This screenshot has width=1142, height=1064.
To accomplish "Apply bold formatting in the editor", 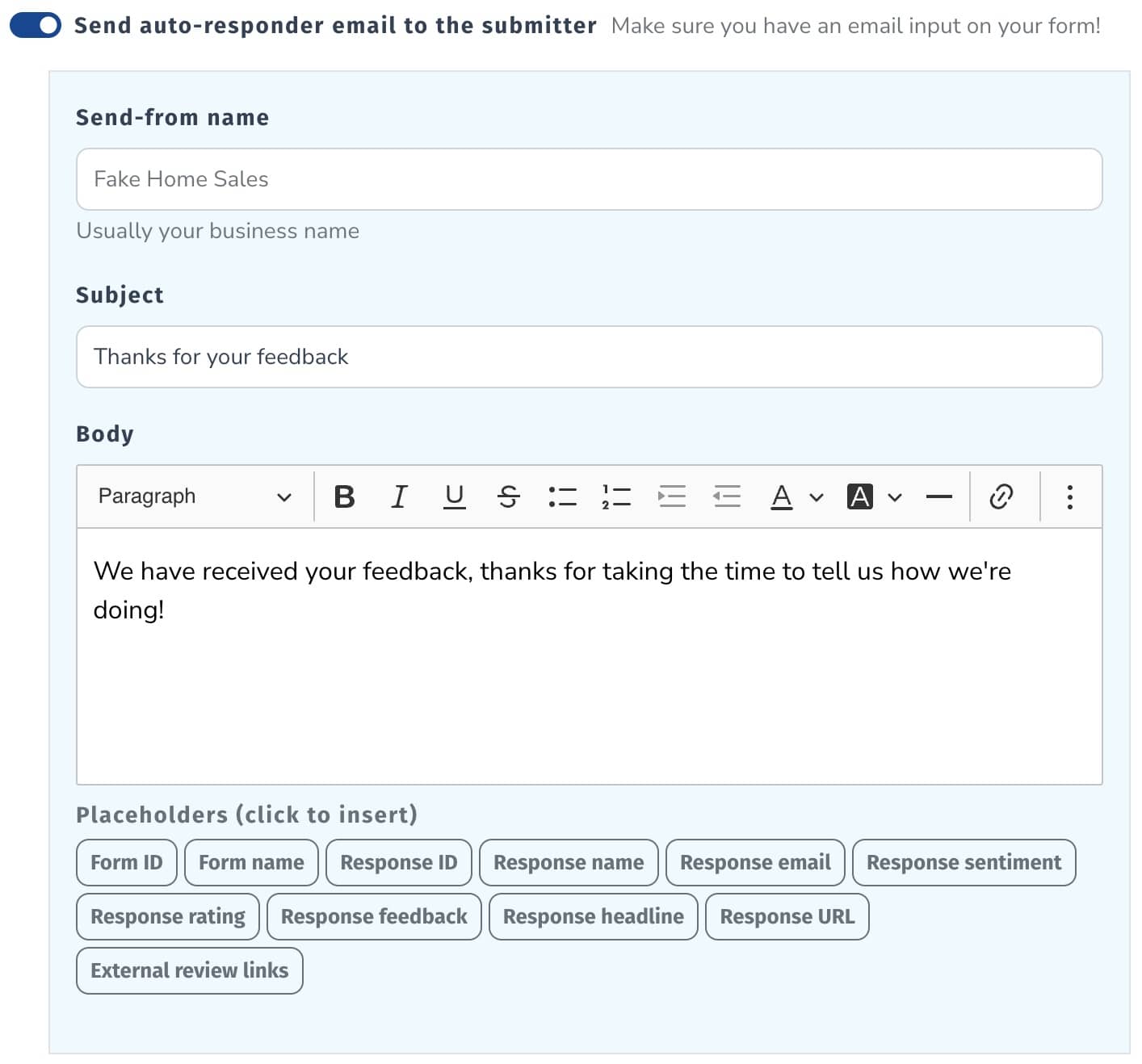I will point(344,496).
